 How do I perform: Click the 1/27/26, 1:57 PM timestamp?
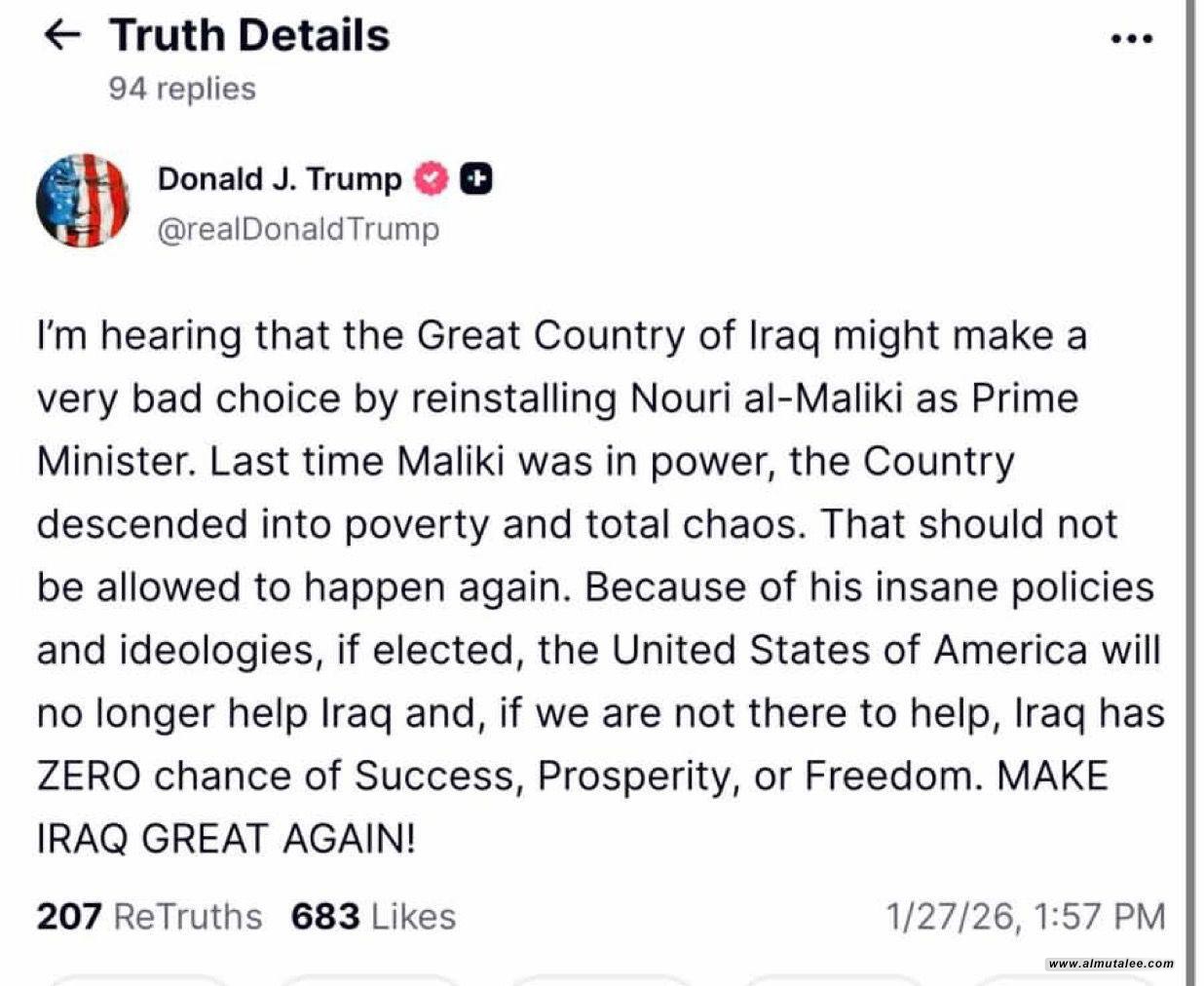click(x=1025, y=917)
